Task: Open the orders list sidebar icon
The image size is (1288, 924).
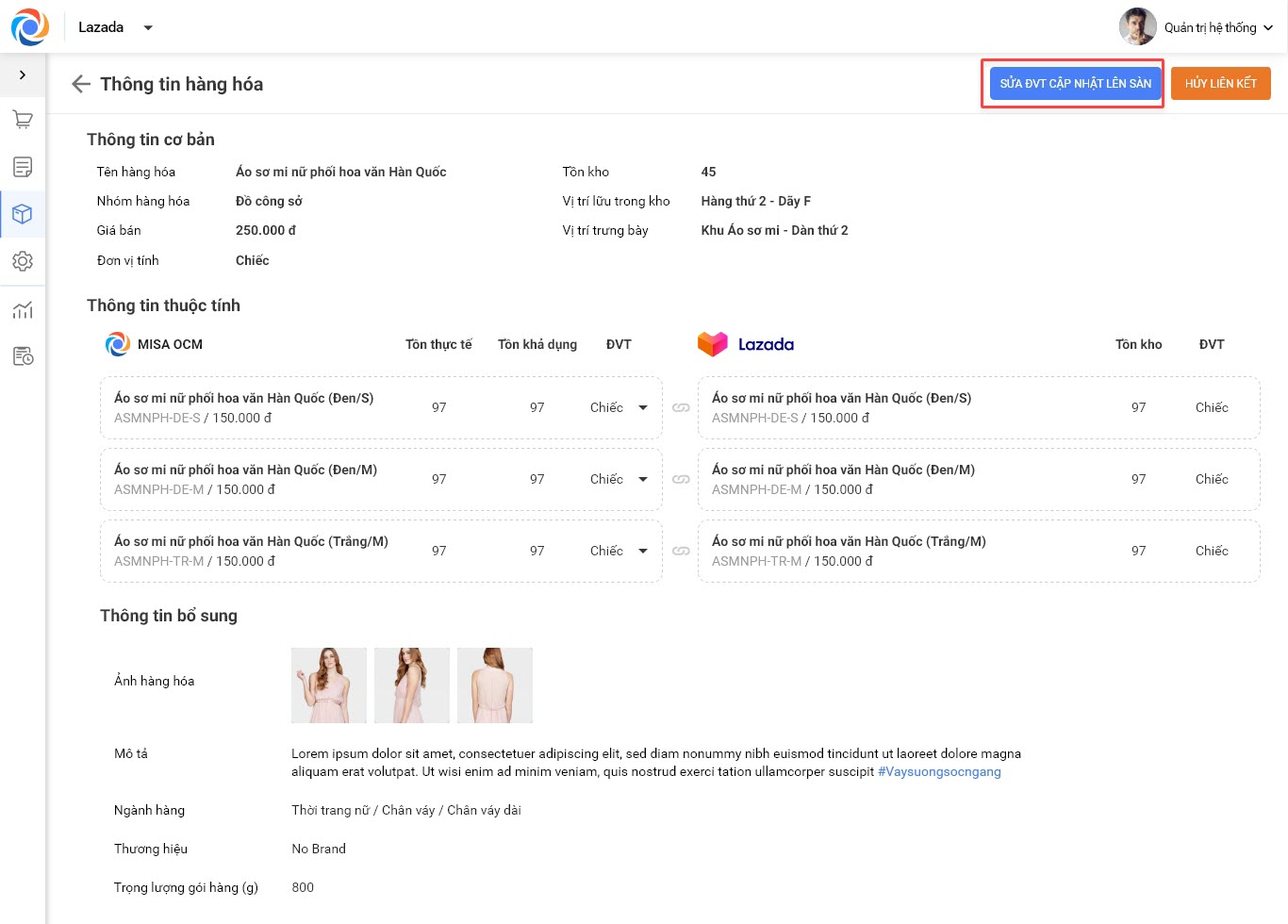Action: pos(23,167)
